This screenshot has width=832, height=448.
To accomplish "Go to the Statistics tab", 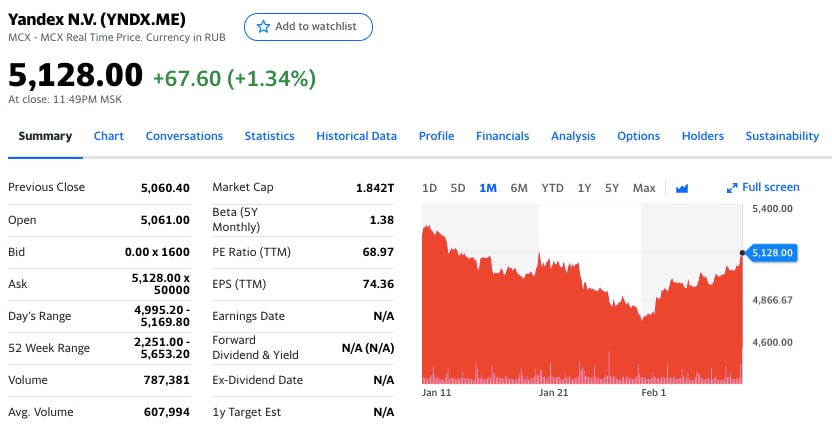I will [269, 136].
